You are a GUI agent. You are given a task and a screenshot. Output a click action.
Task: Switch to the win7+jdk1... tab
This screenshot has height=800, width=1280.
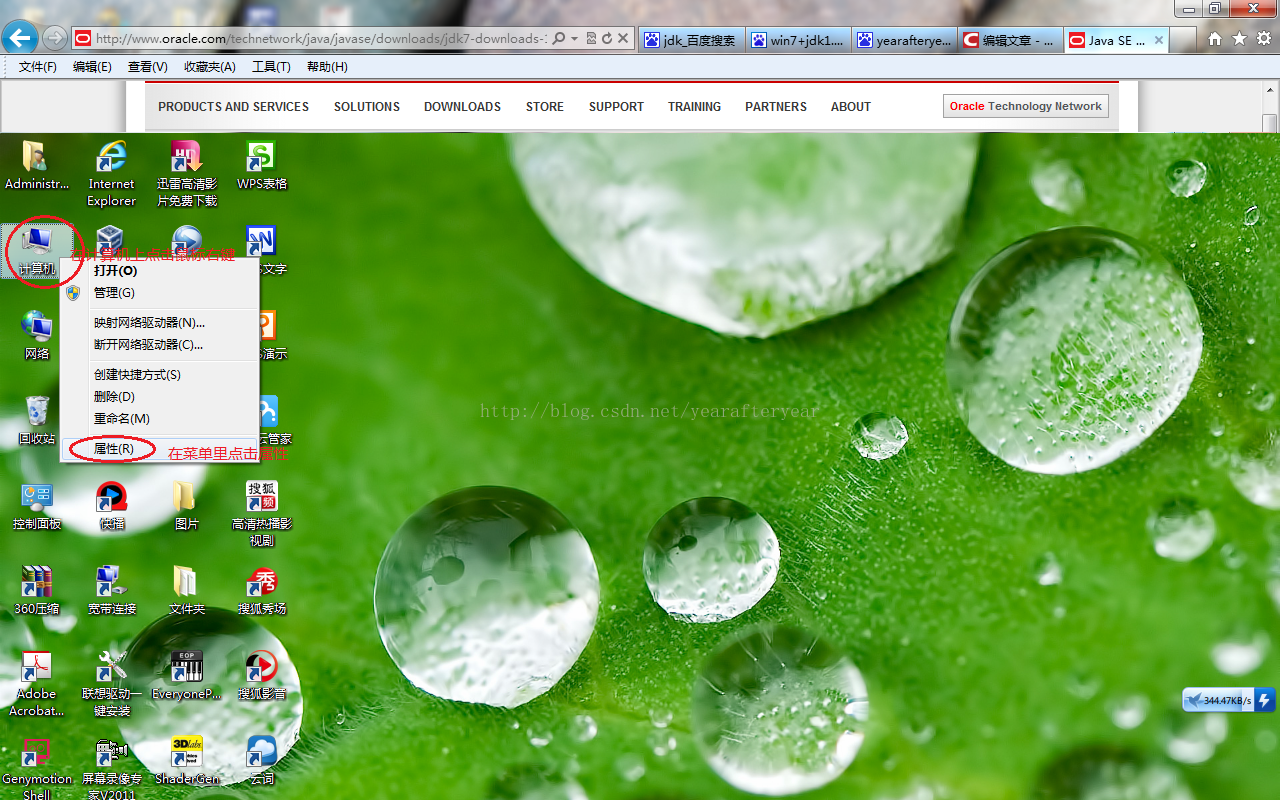(x=798, y=40)
